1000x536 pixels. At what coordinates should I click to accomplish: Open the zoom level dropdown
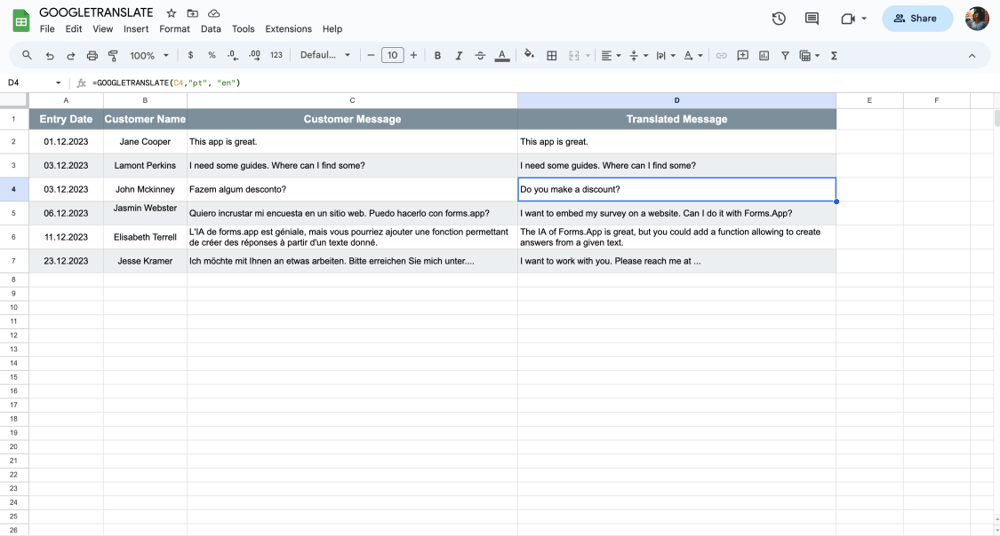point(149,56)
